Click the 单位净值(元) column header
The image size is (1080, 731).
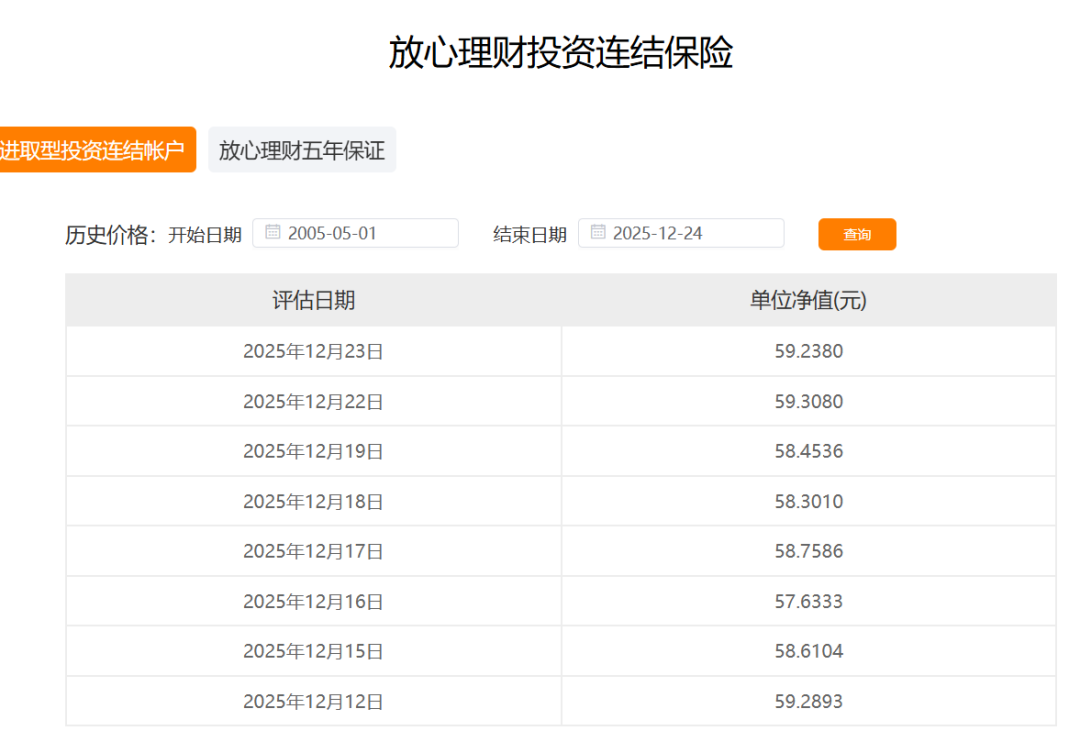[x=808, y=300]
